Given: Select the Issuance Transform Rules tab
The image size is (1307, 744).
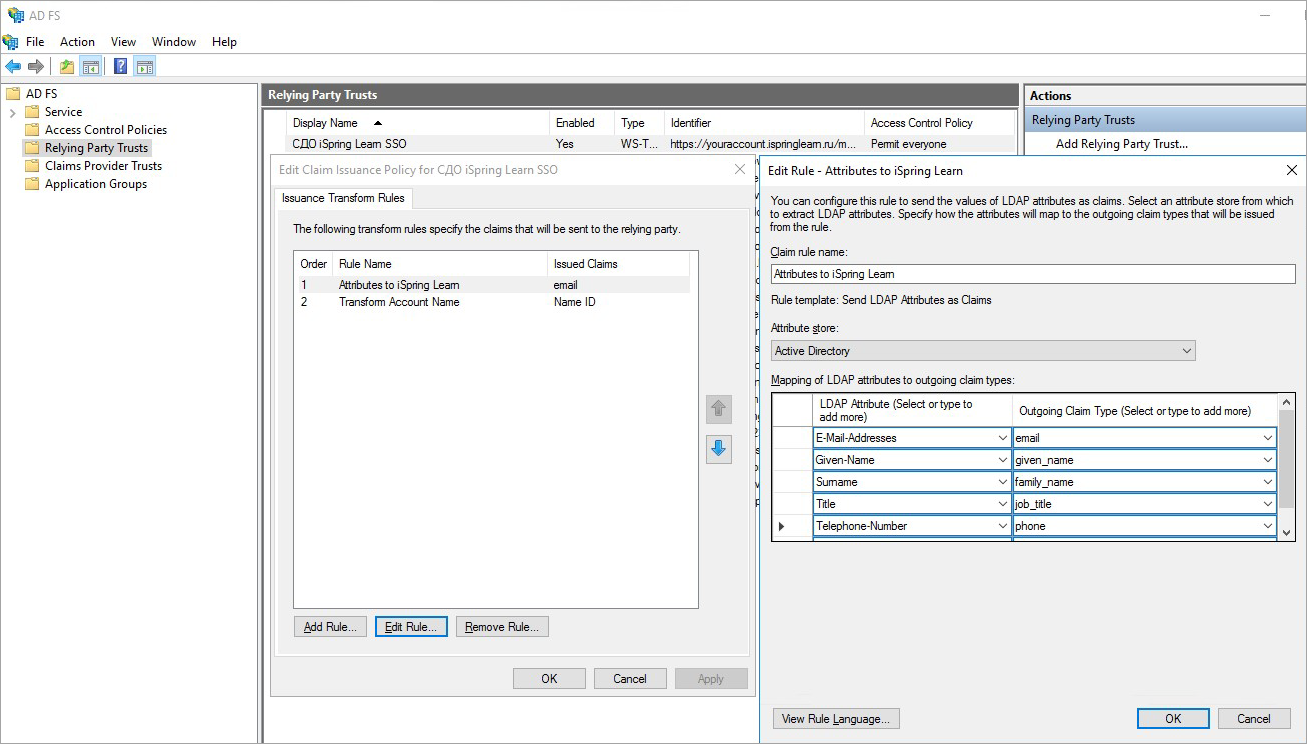Looking at the screenshot, I should (343, 198).
